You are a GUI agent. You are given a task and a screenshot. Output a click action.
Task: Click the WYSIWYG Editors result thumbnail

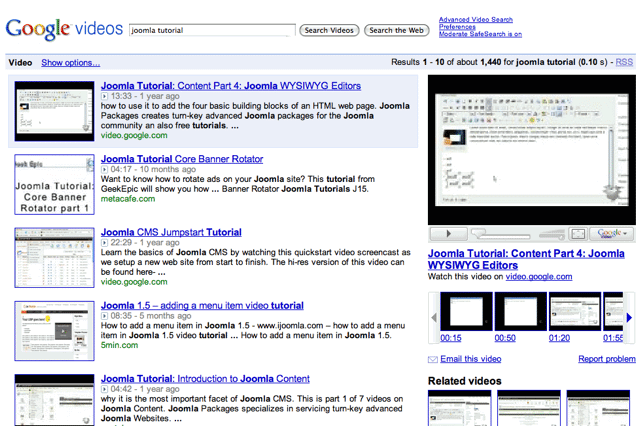[x=54, y=111]
